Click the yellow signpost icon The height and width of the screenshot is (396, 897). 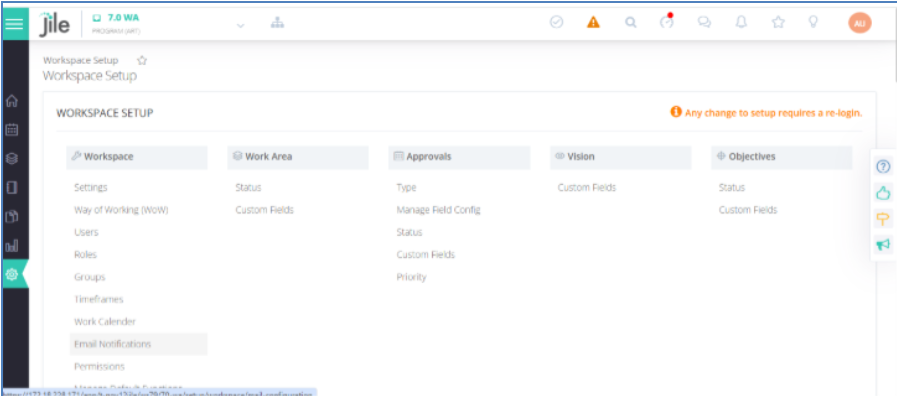click(x=883, y=219)
